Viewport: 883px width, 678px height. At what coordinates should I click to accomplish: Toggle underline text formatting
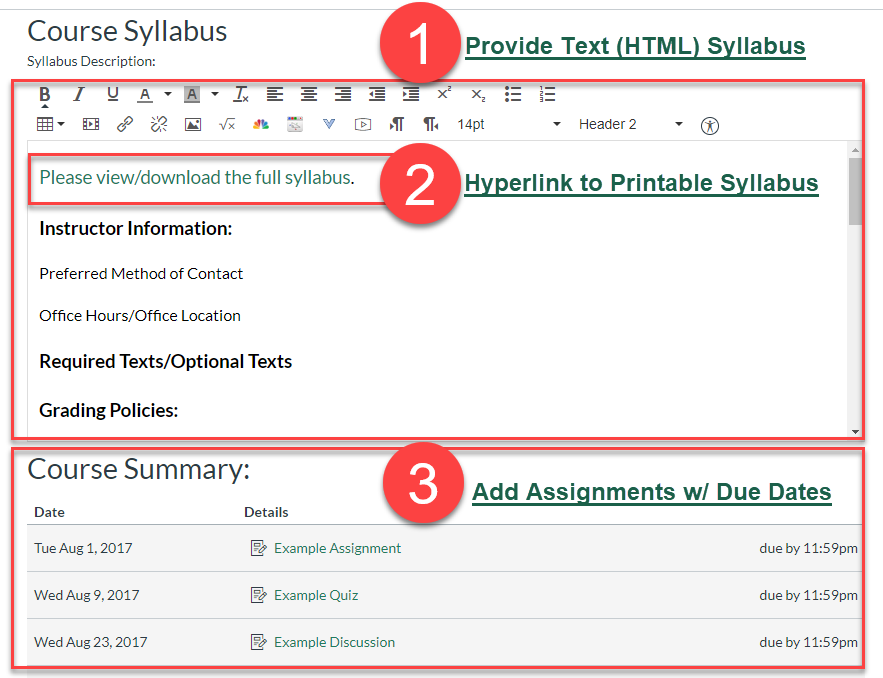click(x=112, y=94)
